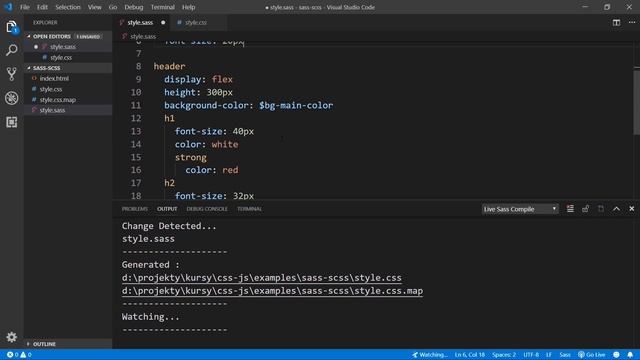640x360 pixels.
Task: Open the File menu
Action: coord(24,7)
